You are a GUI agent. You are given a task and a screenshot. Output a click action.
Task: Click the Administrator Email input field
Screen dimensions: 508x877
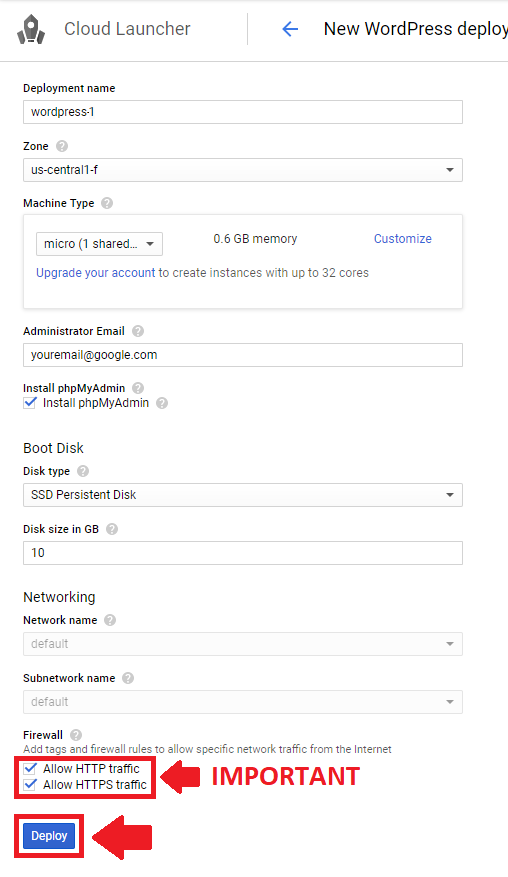[x=243, y=355]
